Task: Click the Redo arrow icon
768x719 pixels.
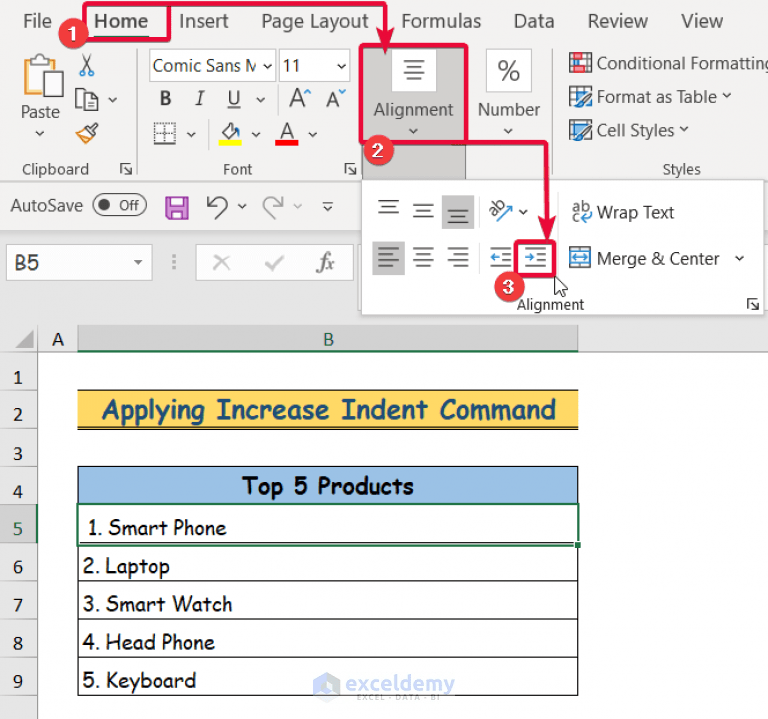Action: pos(273,206)
